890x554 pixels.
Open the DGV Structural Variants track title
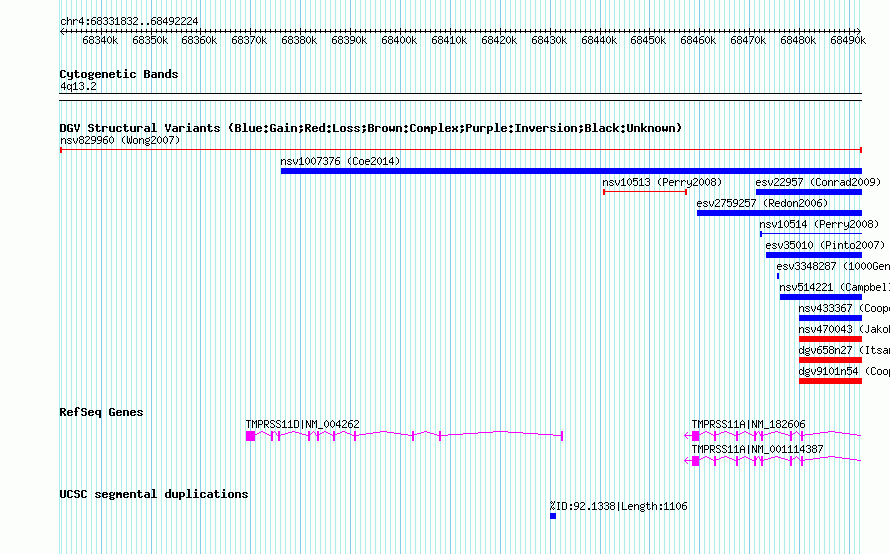(371, 128)
